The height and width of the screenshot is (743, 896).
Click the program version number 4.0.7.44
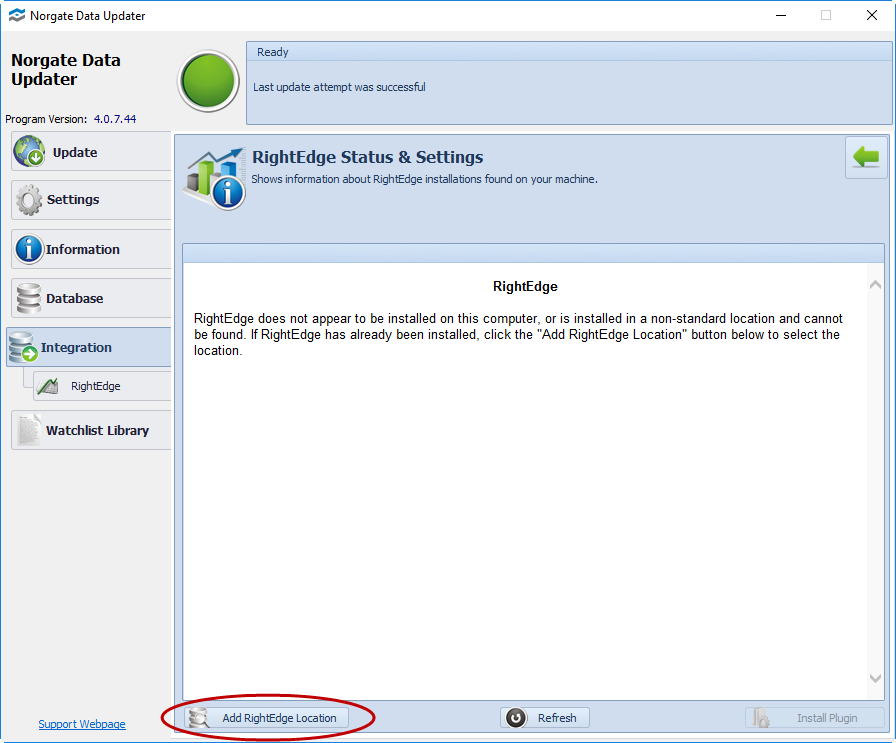(115, 119)
